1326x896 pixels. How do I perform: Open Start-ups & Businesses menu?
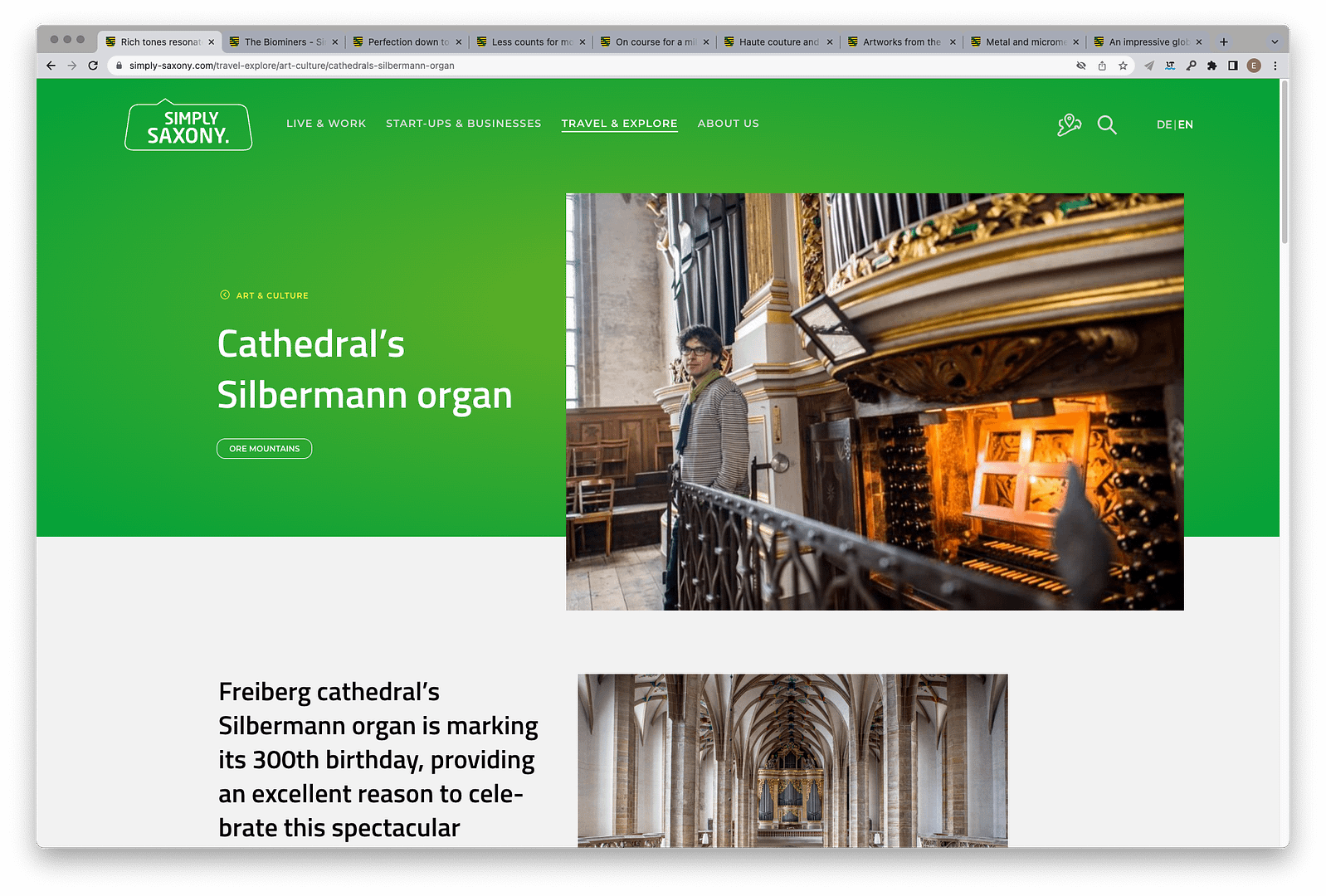(x=463, y=124)
